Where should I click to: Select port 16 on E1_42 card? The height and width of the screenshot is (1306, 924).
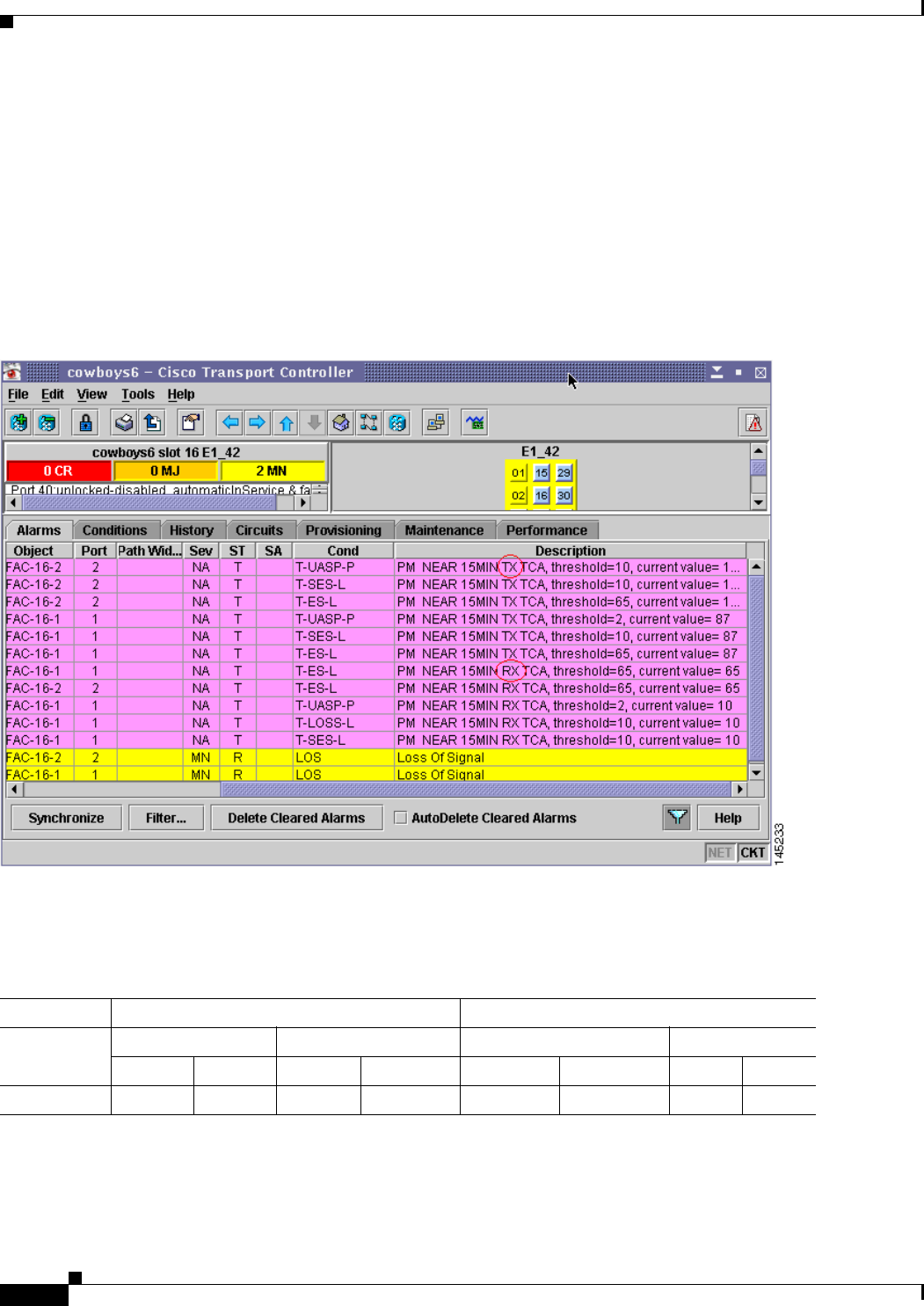[541, 496]
